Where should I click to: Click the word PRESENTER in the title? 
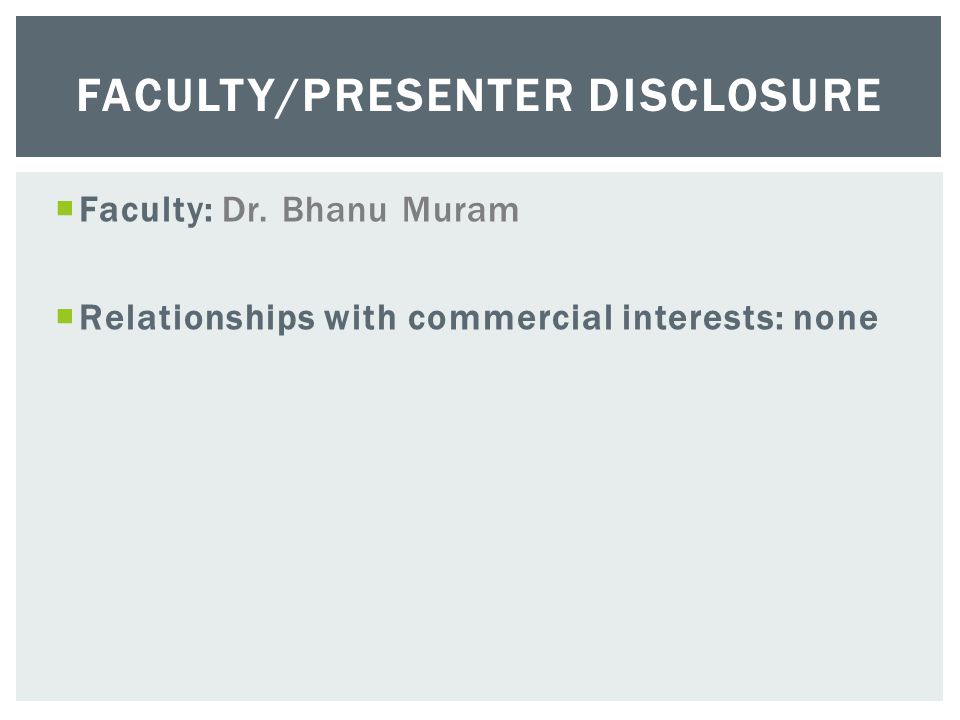(438, 96)
